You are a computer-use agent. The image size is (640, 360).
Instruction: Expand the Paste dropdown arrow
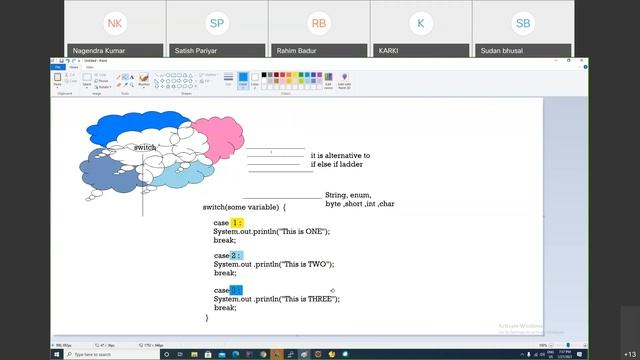(x=58, y=86)
